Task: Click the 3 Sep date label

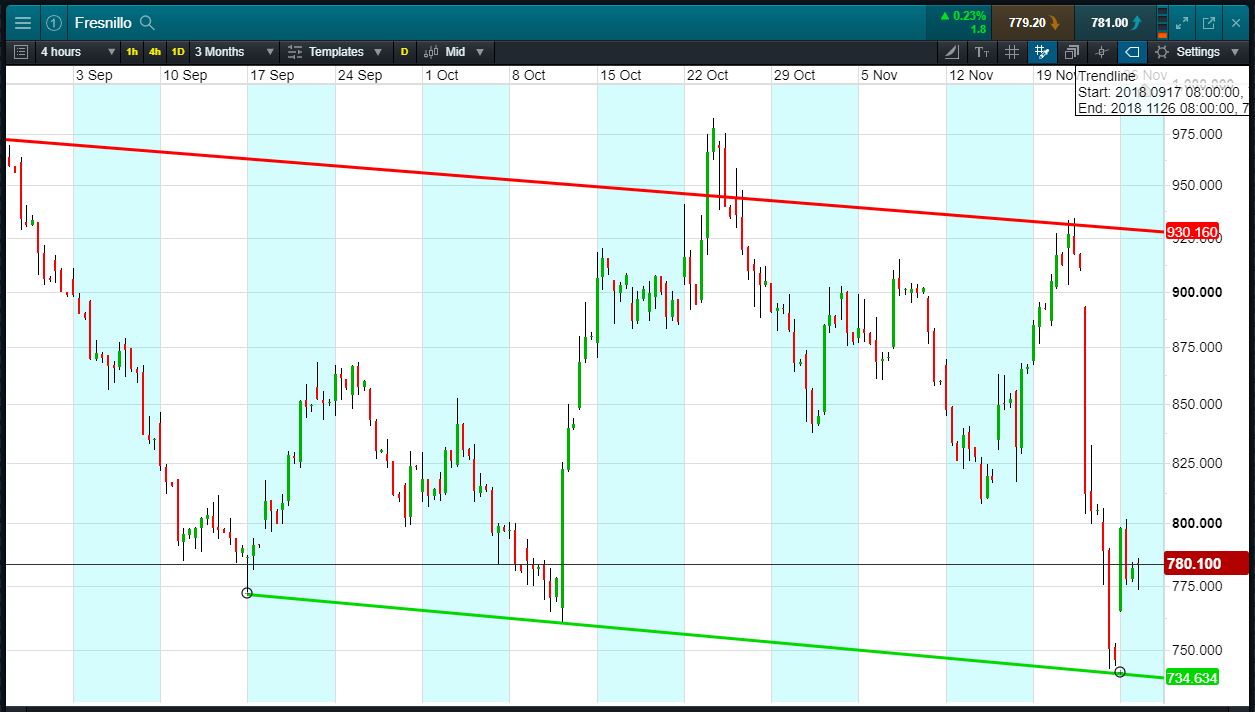Action: tap(94, 75)
